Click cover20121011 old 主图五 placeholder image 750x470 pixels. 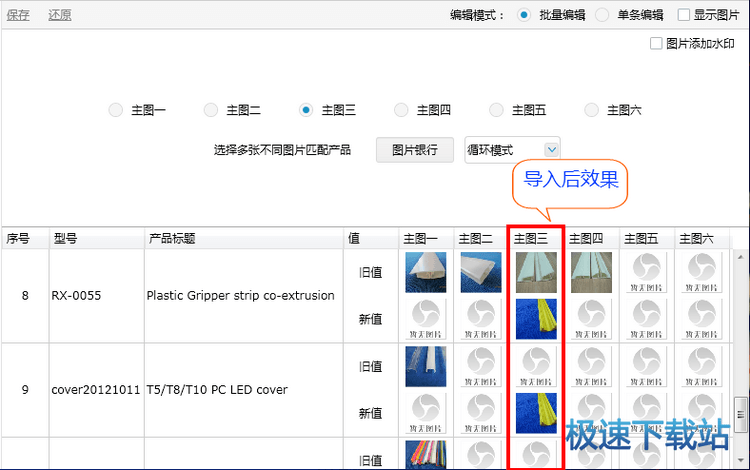[647, 366]
